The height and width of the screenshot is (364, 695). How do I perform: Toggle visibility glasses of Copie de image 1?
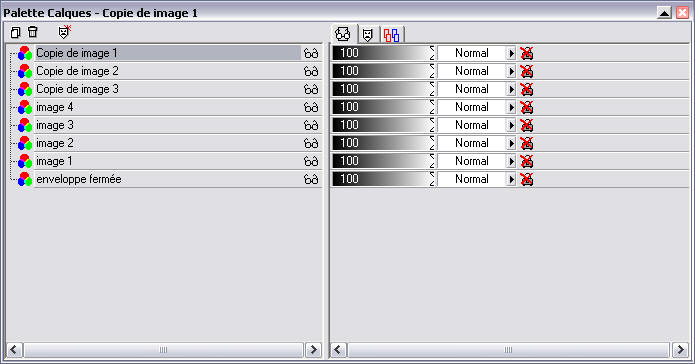coord(311,54)
